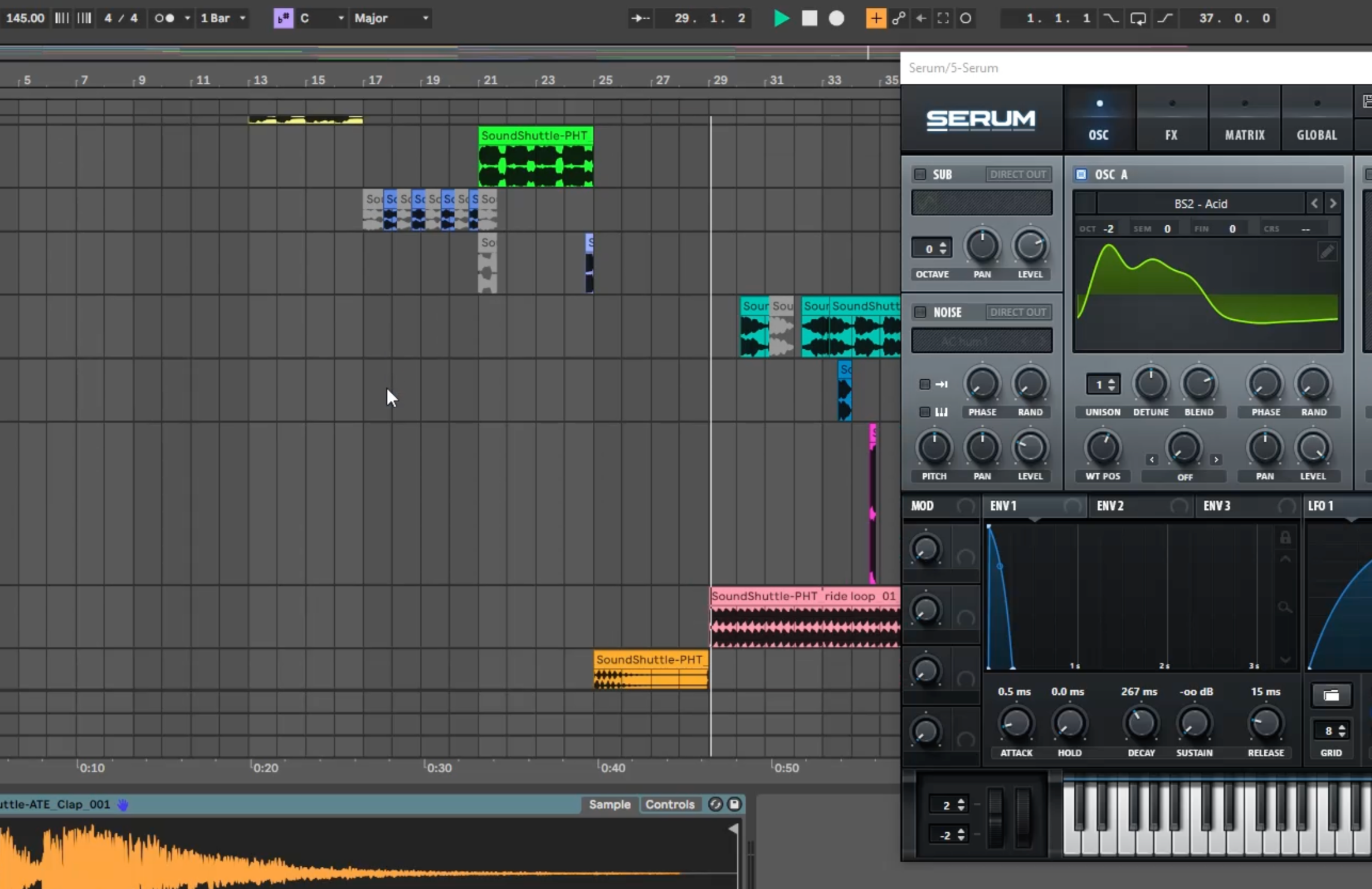This screenshot has width=1372, height=889.
Task: Open the Major scale dropdown
Action: click(391, 18)
